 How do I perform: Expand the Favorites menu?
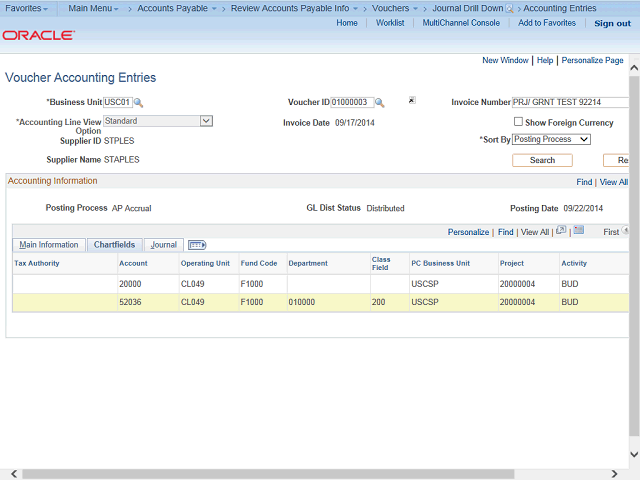click(26, 8)
